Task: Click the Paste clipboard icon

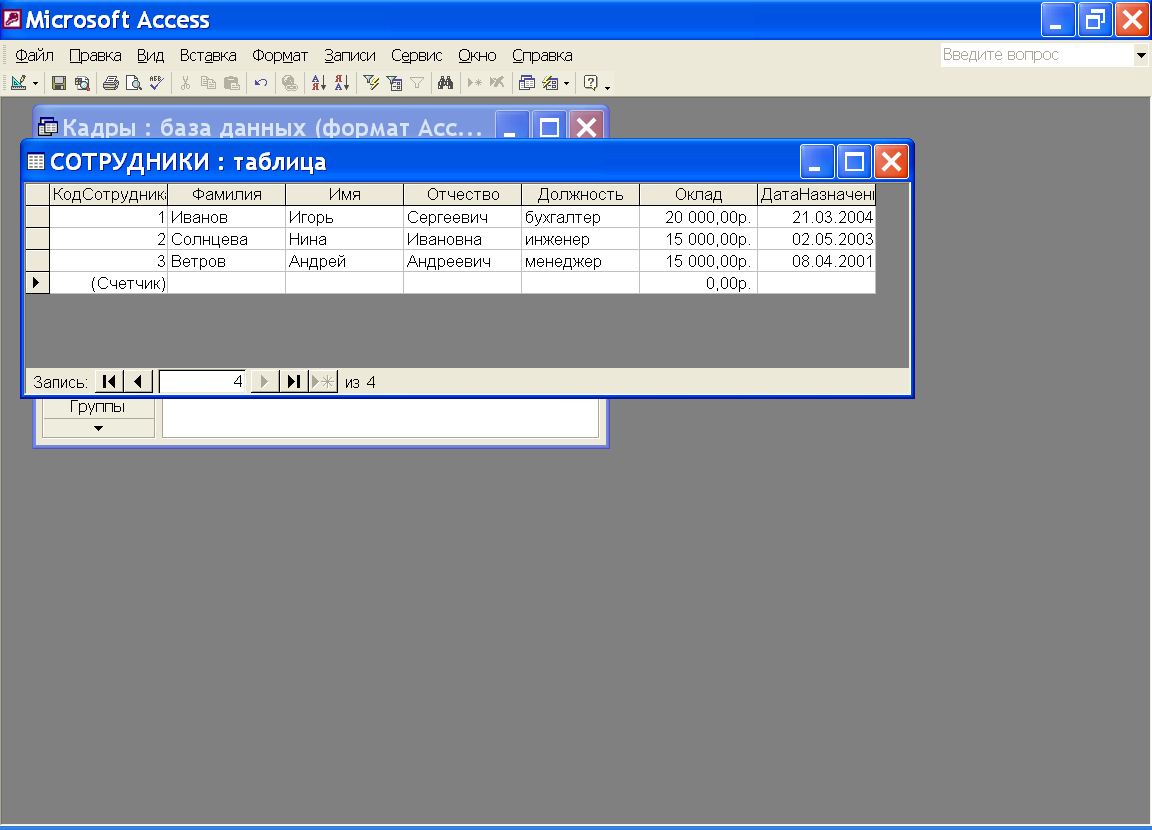Action: (x=231, y=83)
